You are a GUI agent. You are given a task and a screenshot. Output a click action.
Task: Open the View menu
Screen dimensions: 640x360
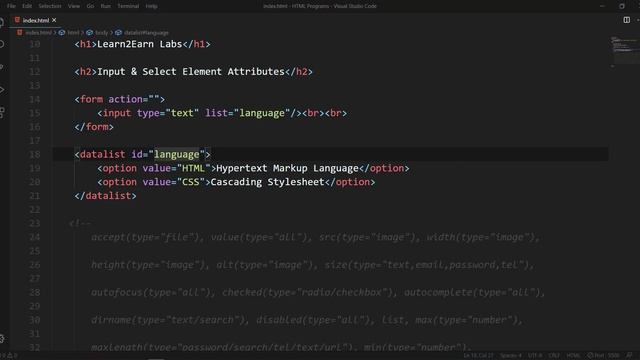[x=74, y=6]
